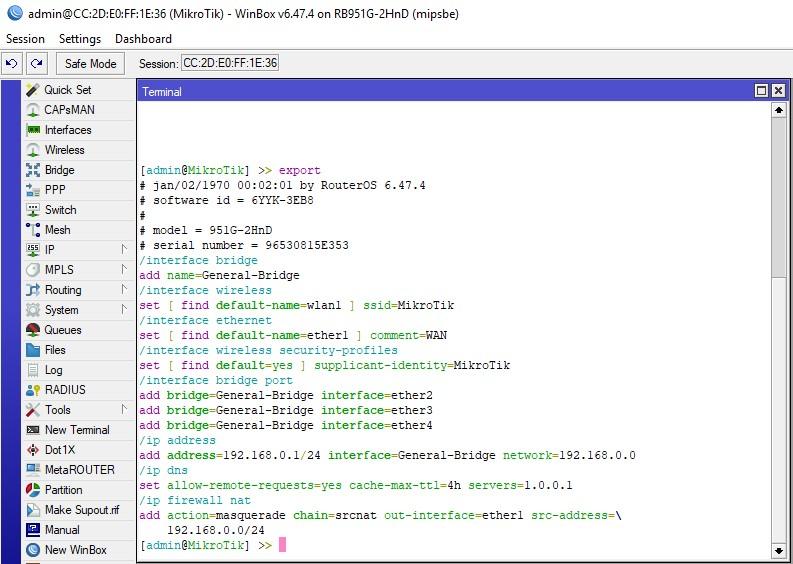Open RADIUS settings

tap(65, 390)
